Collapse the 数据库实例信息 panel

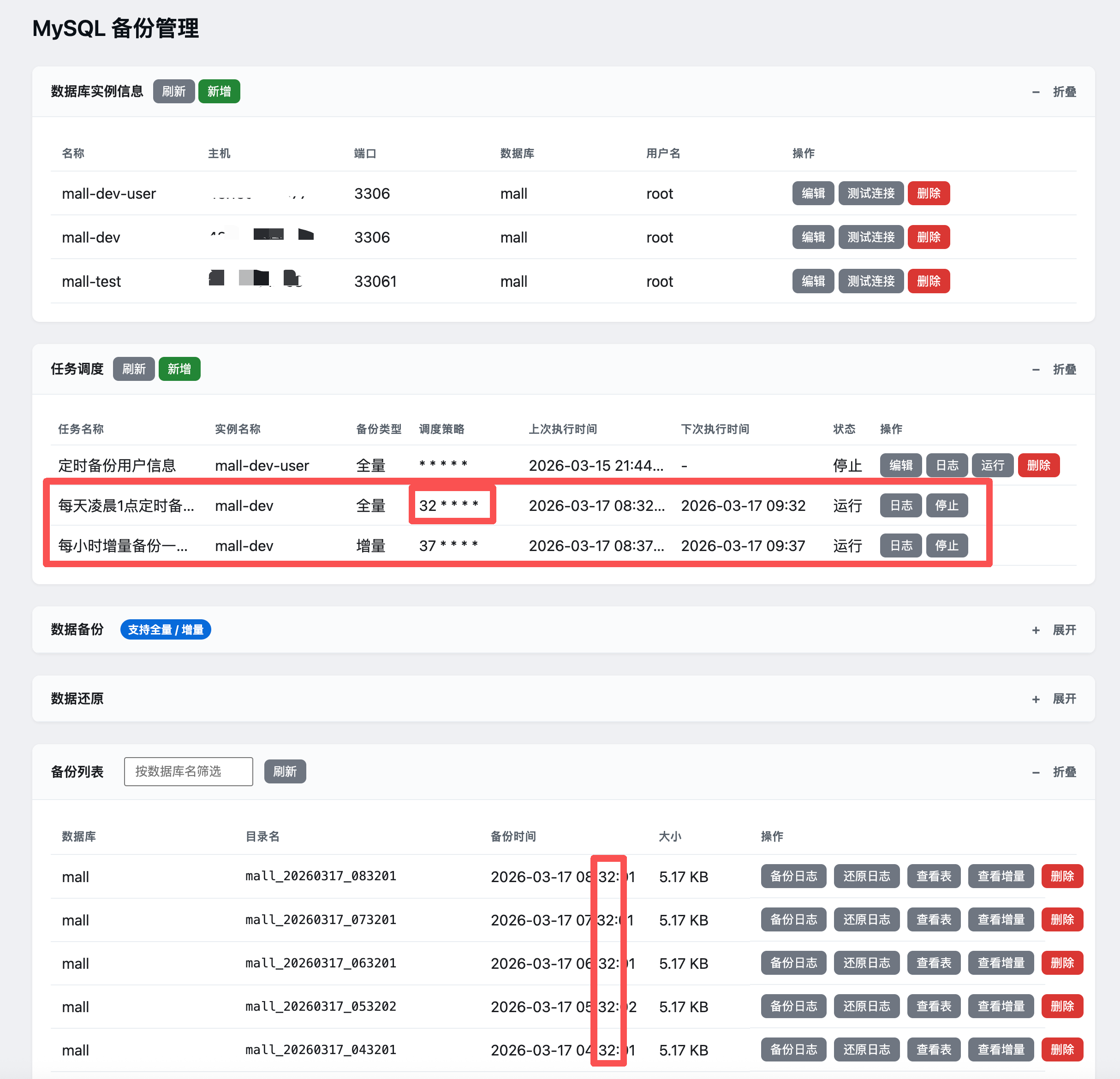1055,92
